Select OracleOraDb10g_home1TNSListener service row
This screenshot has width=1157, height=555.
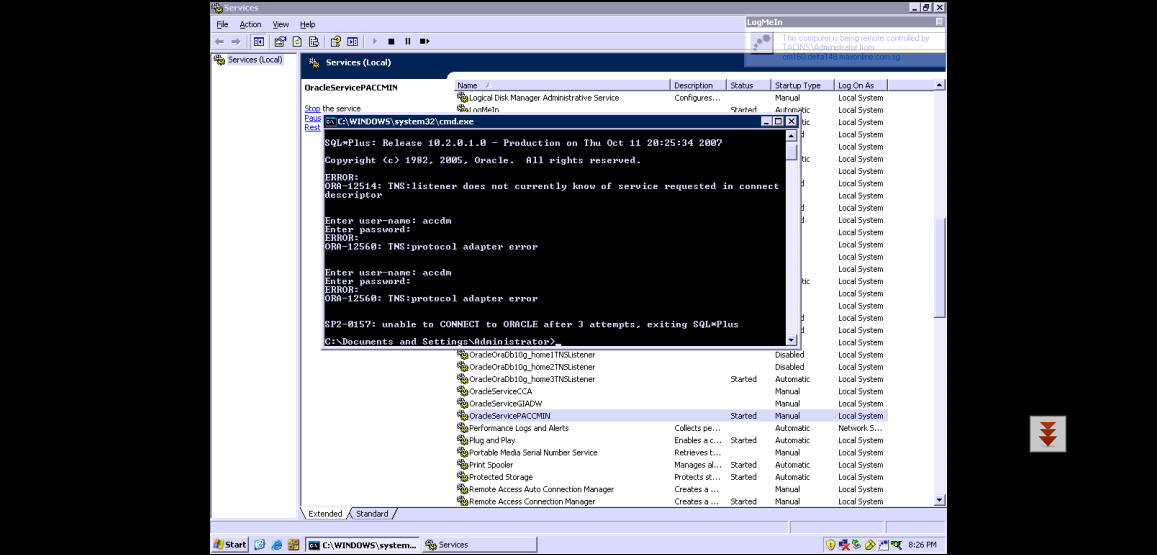671,355
